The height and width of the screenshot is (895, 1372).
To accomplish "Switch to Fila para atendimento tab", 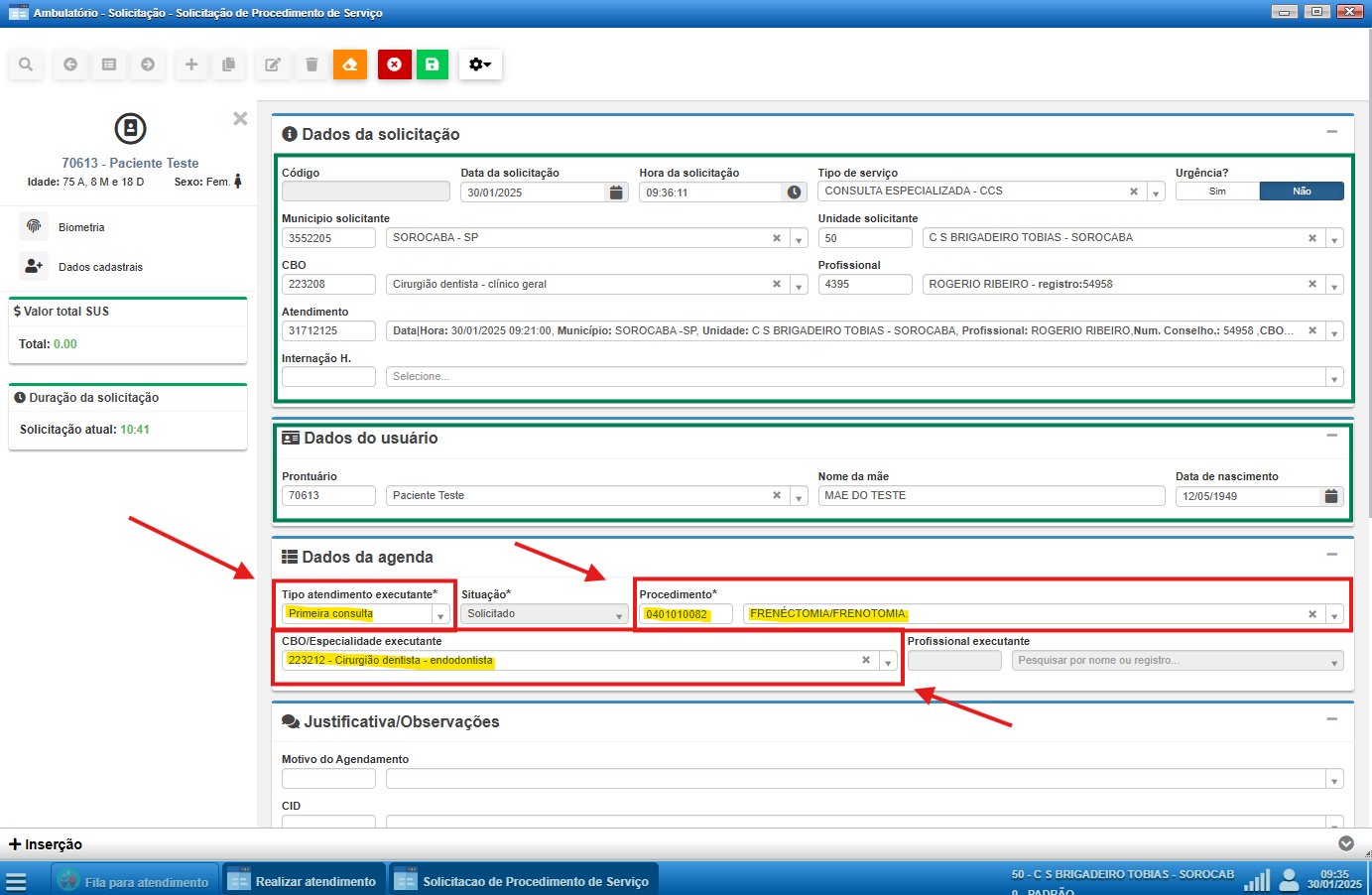I will (x=135, y=881).
